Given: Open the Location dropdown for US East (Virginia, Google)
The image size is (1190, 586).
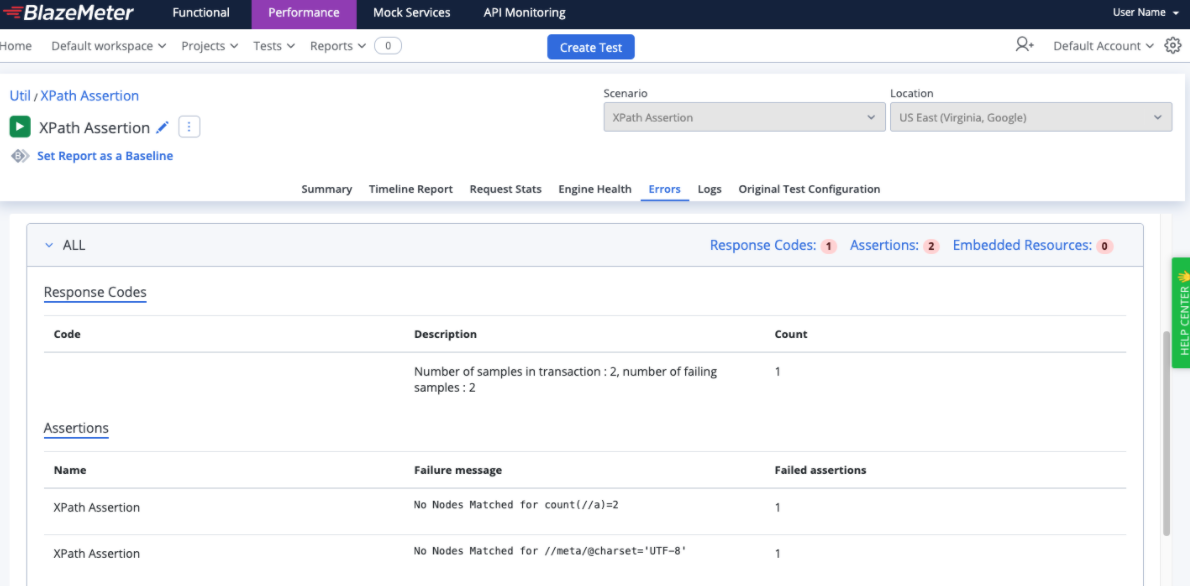Looking at the screenshot, I should [x=1030, y=117].
